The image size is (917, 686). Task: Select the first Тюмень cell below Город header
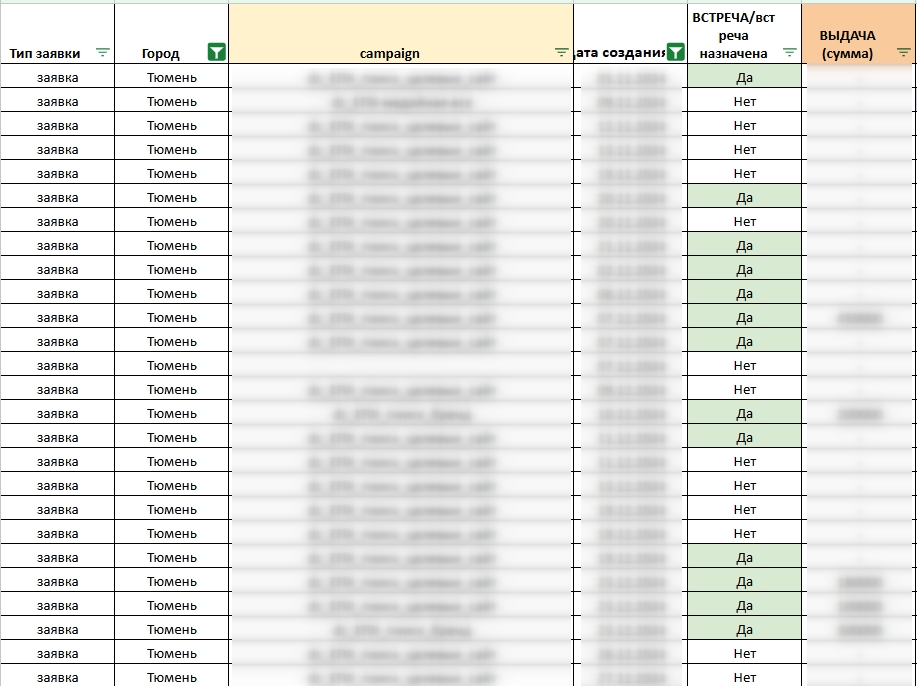pos(172,77)
